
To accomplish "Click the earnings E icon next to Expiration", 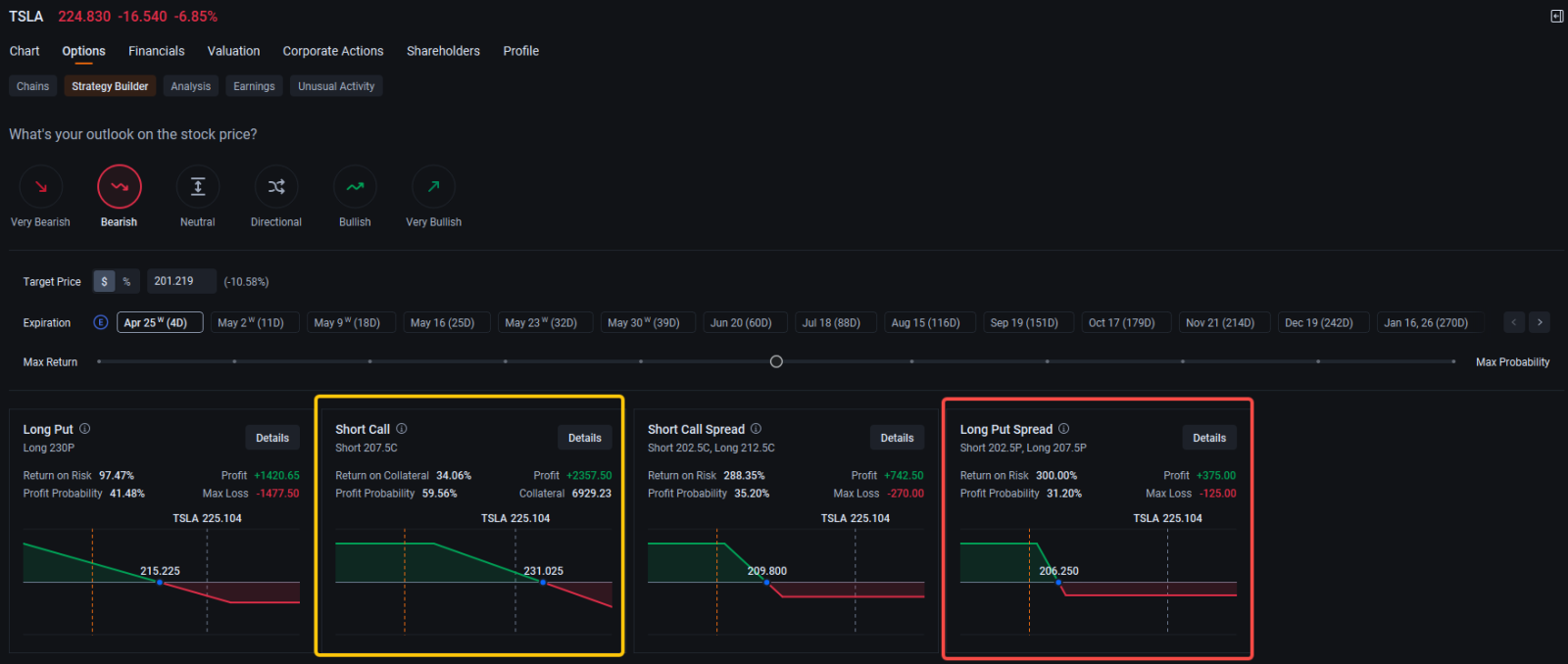I will pos(101,322).
